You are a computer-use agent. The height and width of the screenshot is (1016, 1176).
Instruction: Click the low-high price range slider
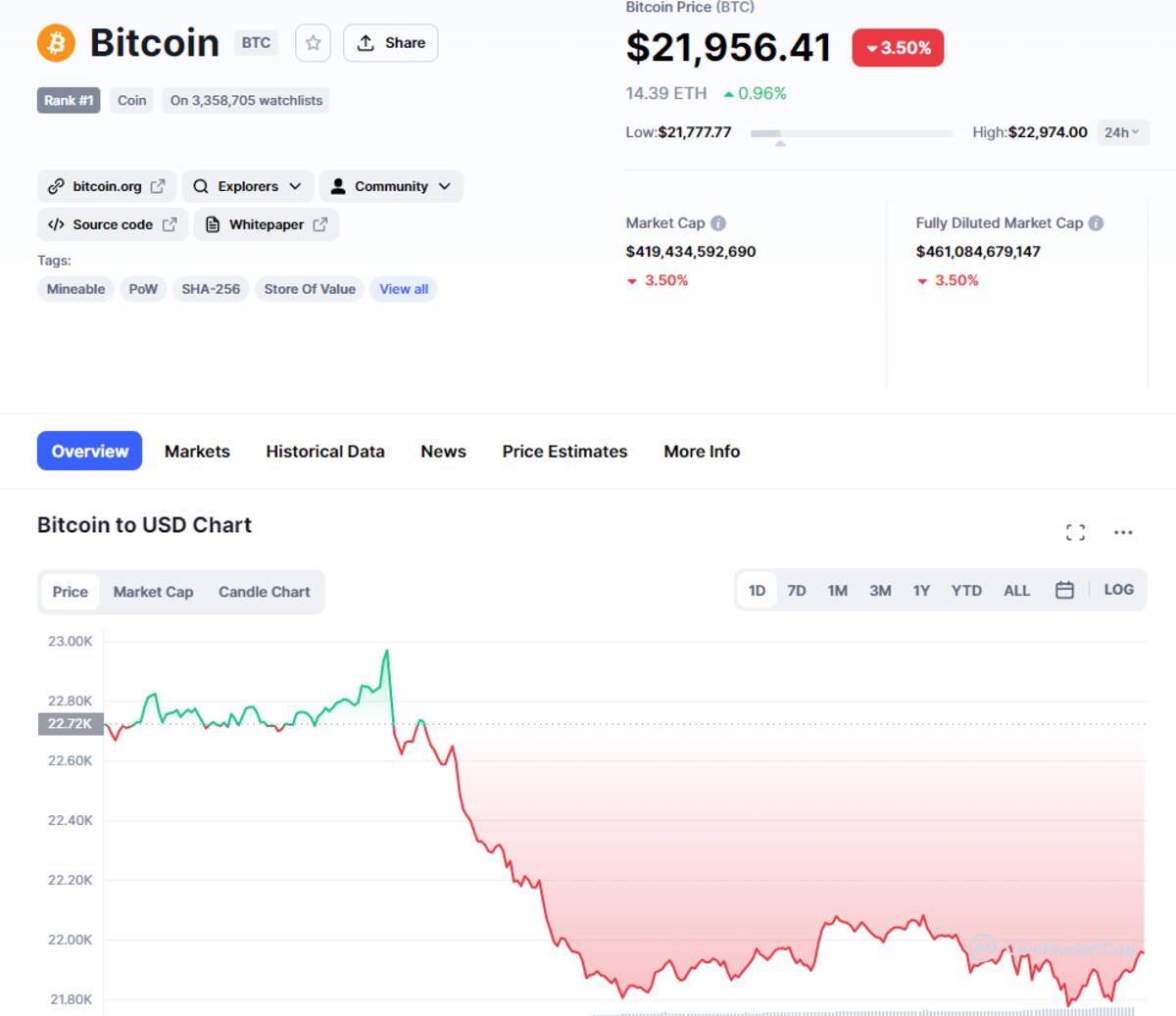pyautogui.click(x=852, y=133)
